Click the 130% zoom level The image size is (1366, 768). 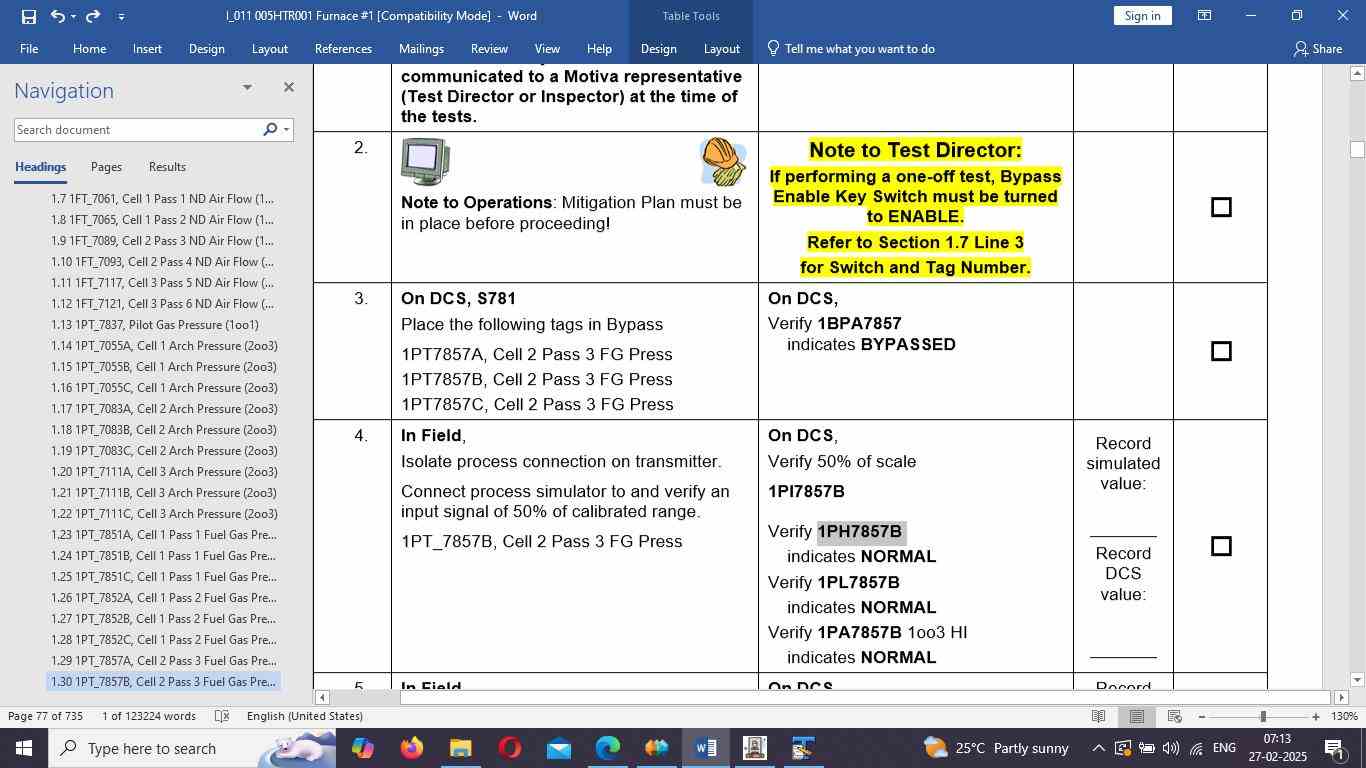click(1345, 716)
